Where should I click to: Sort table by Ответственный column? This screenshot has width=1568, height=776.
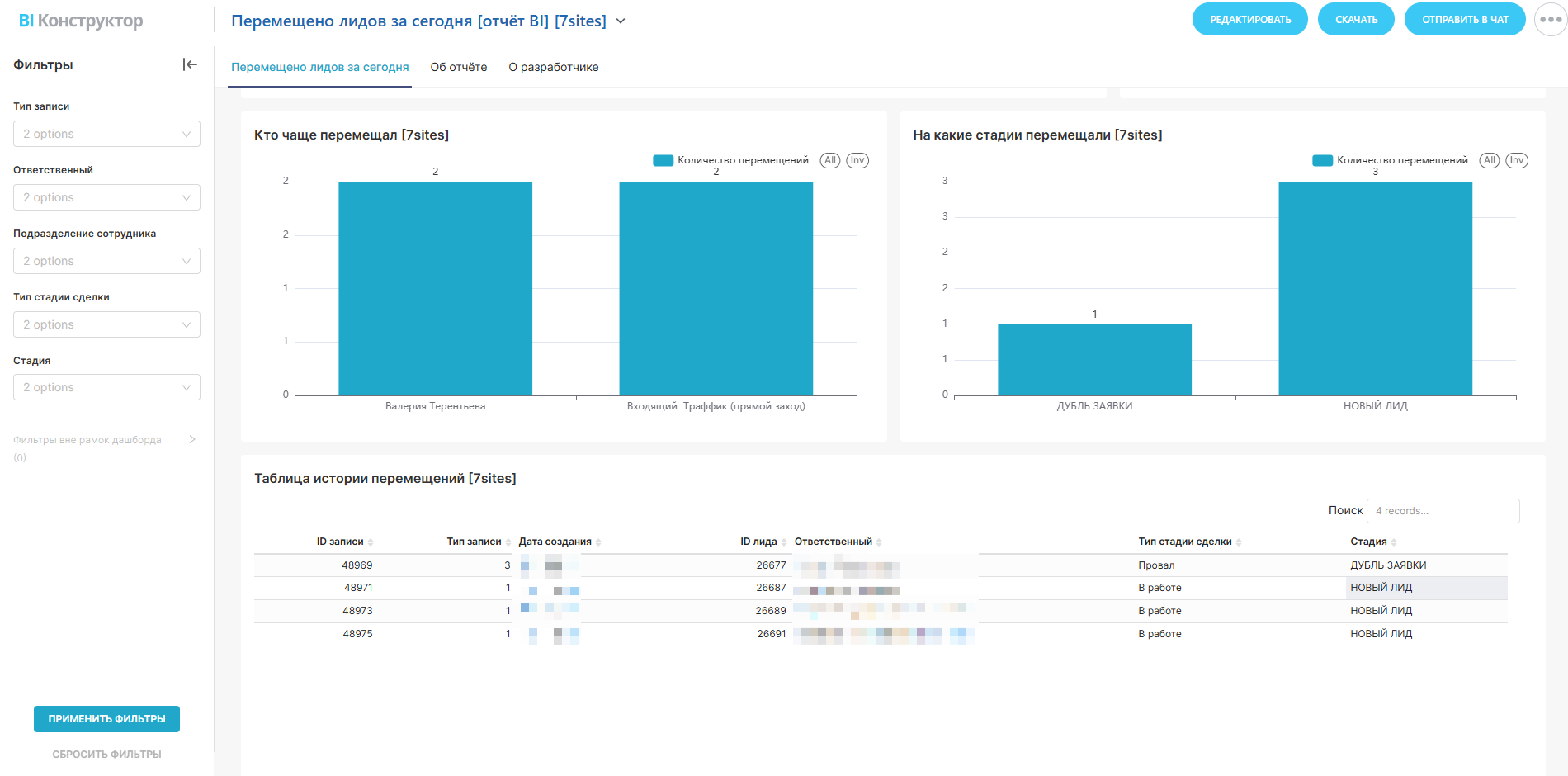(x=833, y=542)
